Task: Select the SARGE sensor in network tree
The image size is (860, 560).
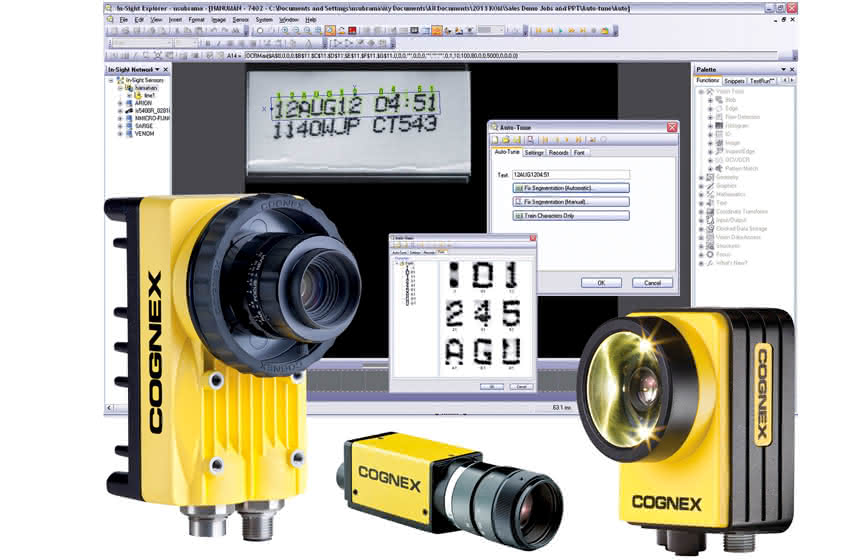Action: [x=144, y=126]
